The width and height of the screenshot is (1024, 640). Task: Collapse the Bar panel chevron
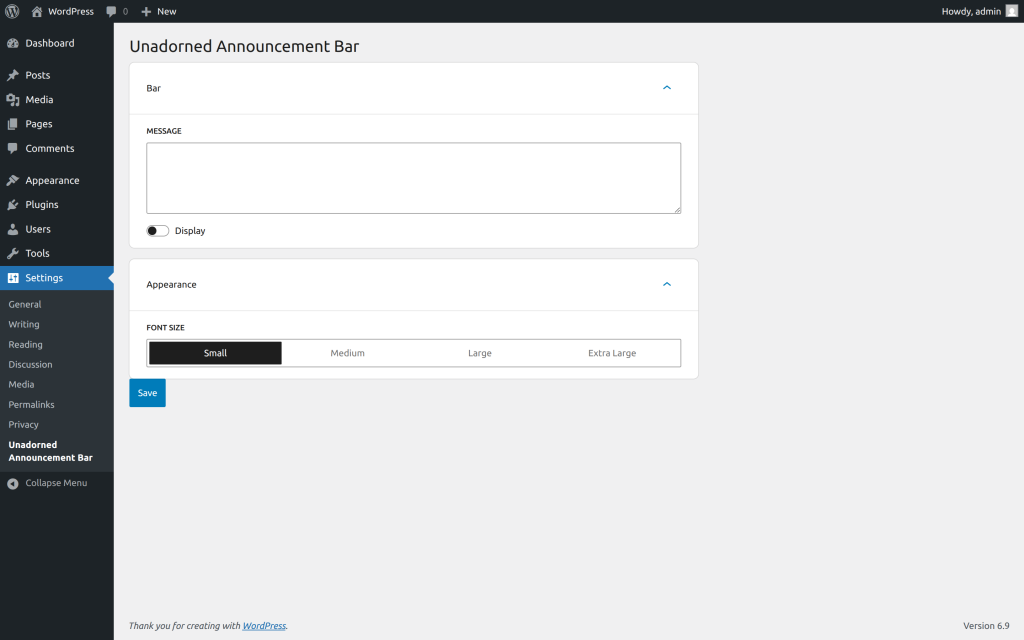click(x=667, y=88)
